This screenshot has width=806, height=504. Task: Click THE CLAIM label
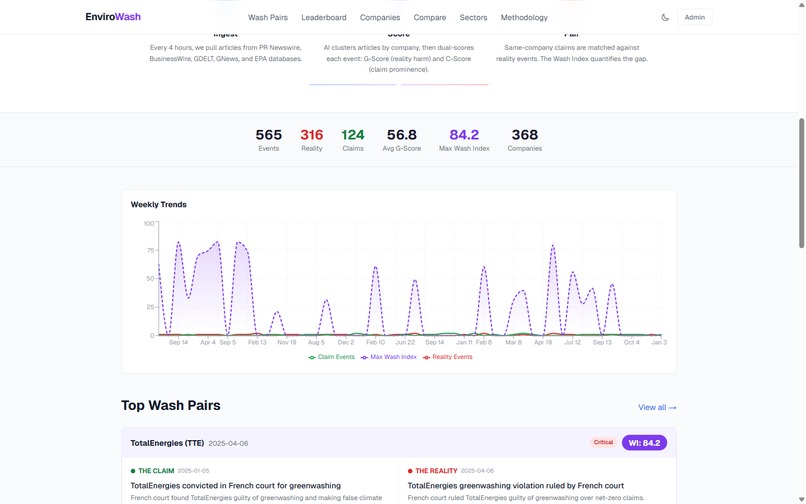[x=156, y=471]
